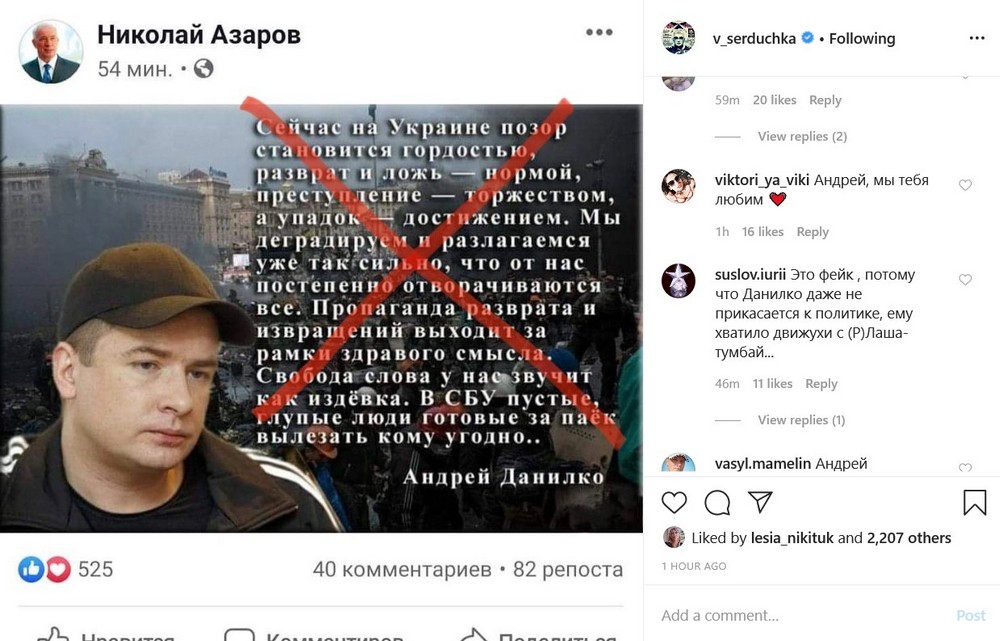Open the comment bubble icon
Image resolution: width=1000 pixels, height=641 pixels.
click(717, 503)
